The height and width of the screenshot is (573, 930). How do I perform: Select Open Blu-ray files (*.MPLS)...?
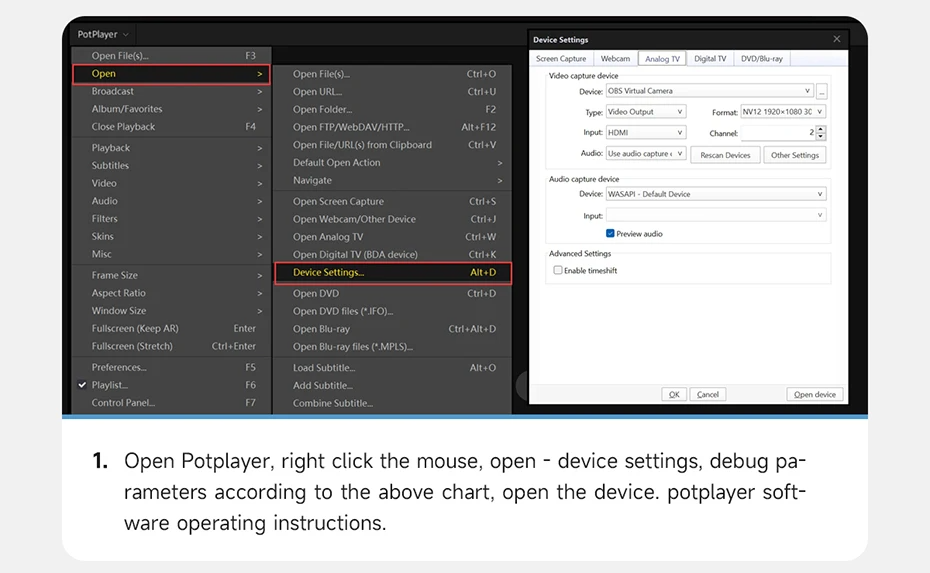[x=393, y=347]
